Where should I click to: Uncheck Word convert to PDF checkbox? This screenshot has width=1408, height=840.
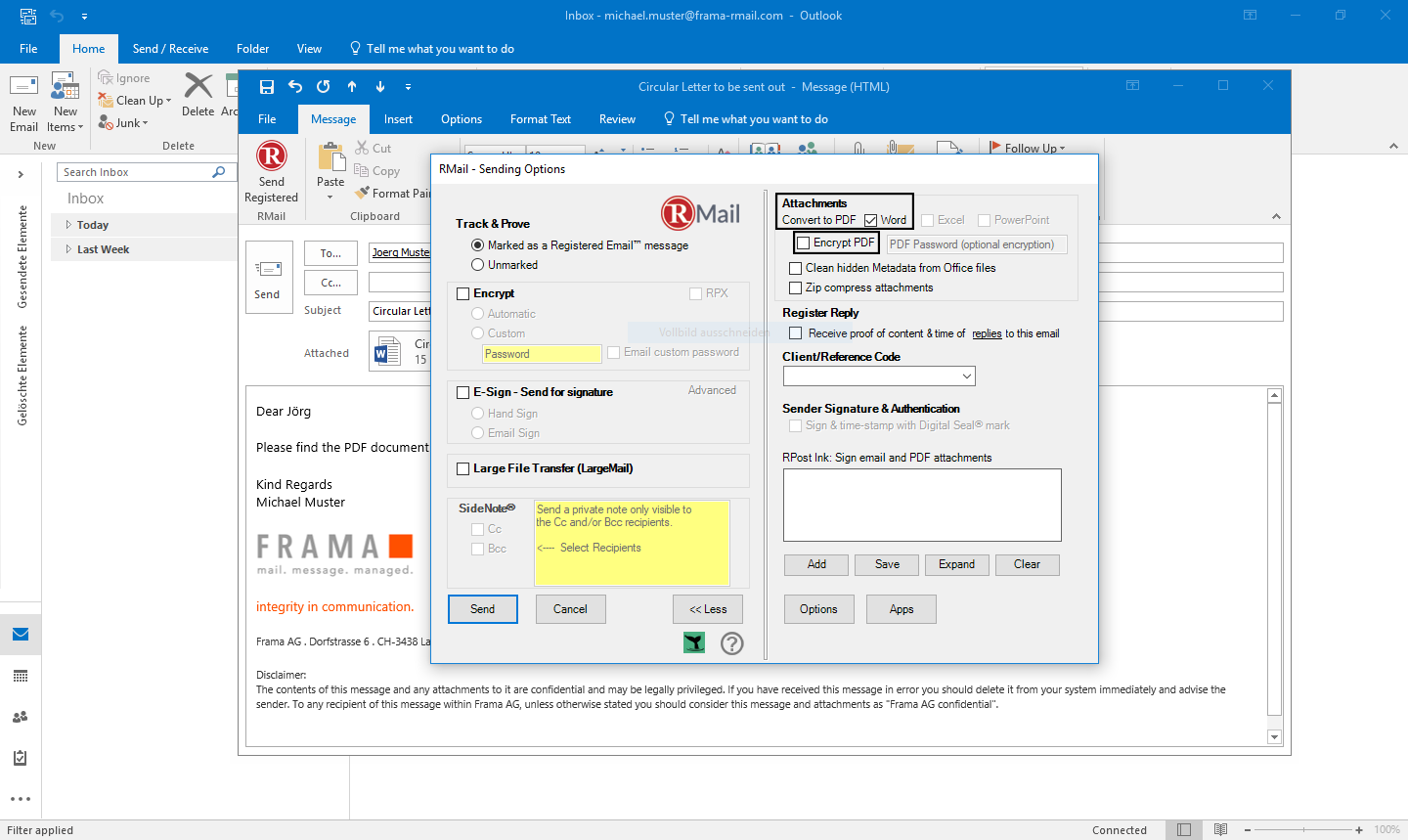[x=870, y=220]
